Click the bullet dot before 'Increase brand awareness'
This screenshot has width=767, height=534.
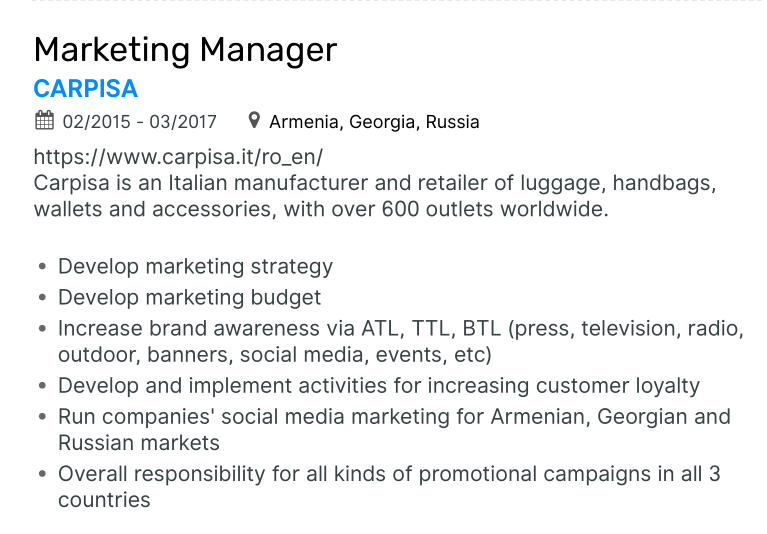pyautogui.click(x=41, y=328)
